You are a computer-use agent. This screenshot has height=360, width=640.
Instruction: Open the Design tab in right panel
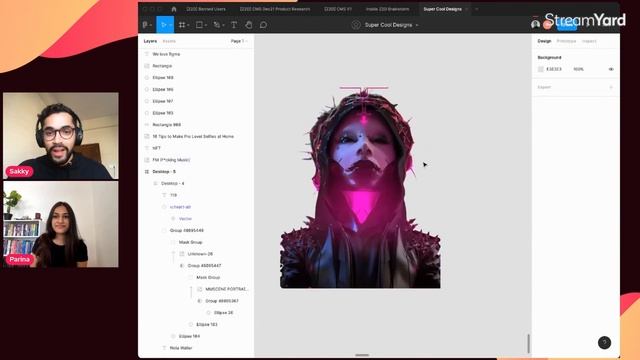(544, 41)
